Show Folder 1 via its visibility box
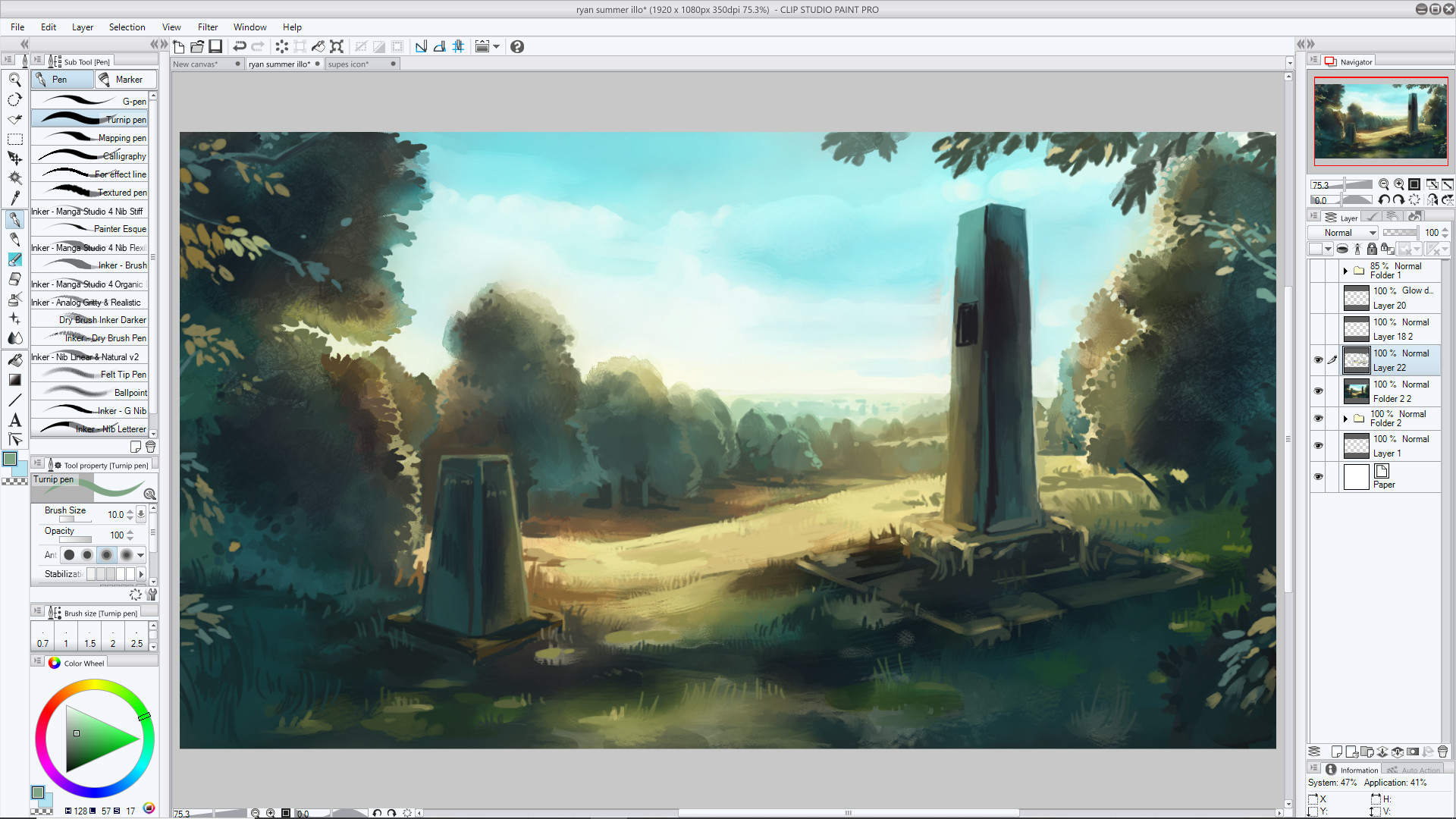 [x=1318, y=271]
